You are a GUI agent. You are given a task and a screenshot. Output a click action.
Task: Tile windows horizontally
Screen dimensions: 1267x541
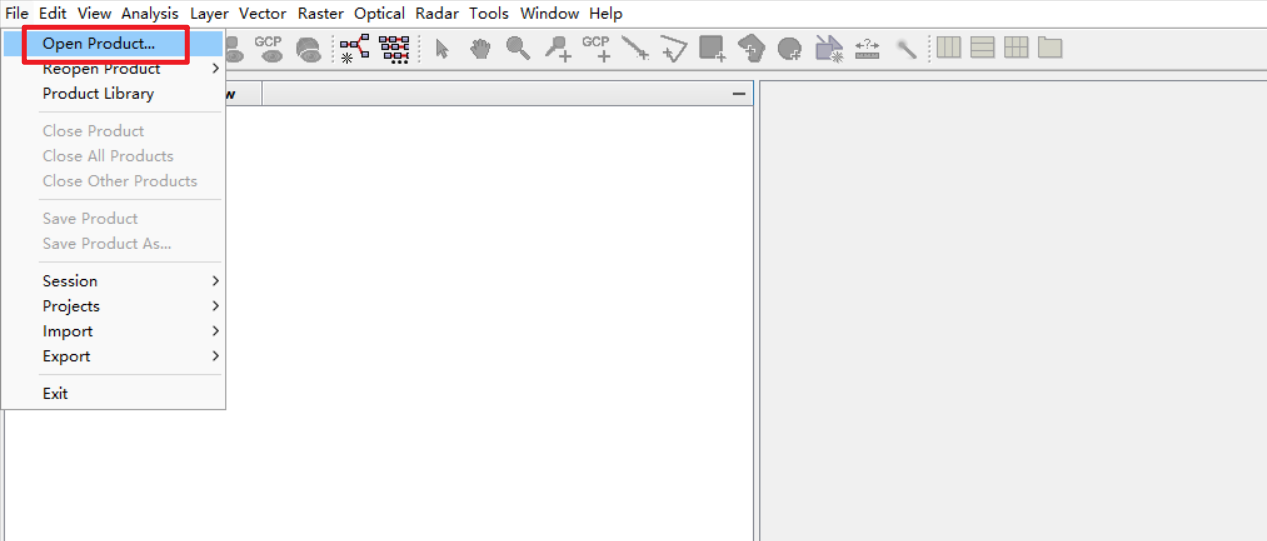pos(949,47)
